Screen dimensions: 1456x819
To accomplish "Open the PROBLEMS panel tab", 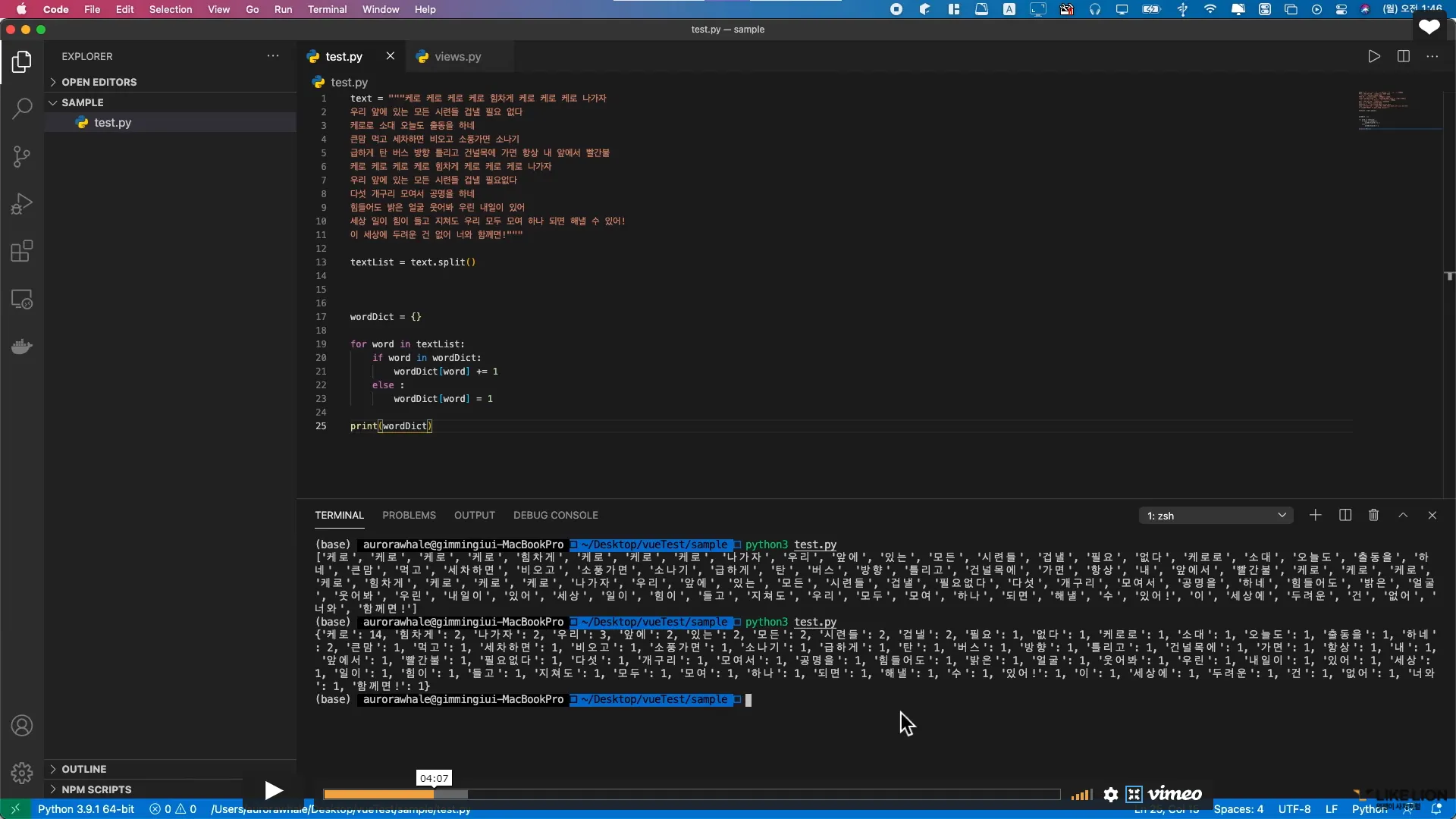I will 409,515.
